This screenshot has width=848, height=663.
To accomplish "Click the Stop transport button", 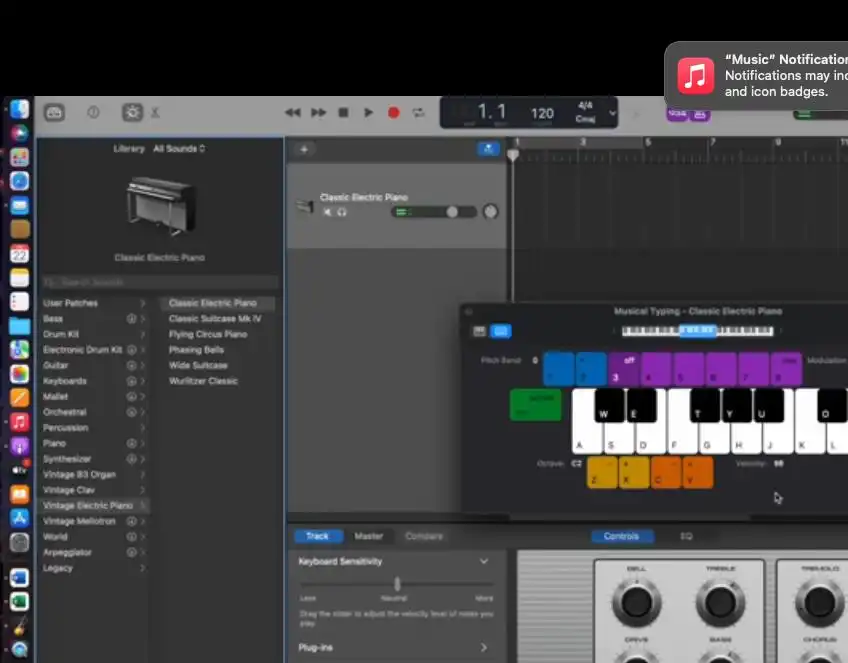I will point(343,112).
